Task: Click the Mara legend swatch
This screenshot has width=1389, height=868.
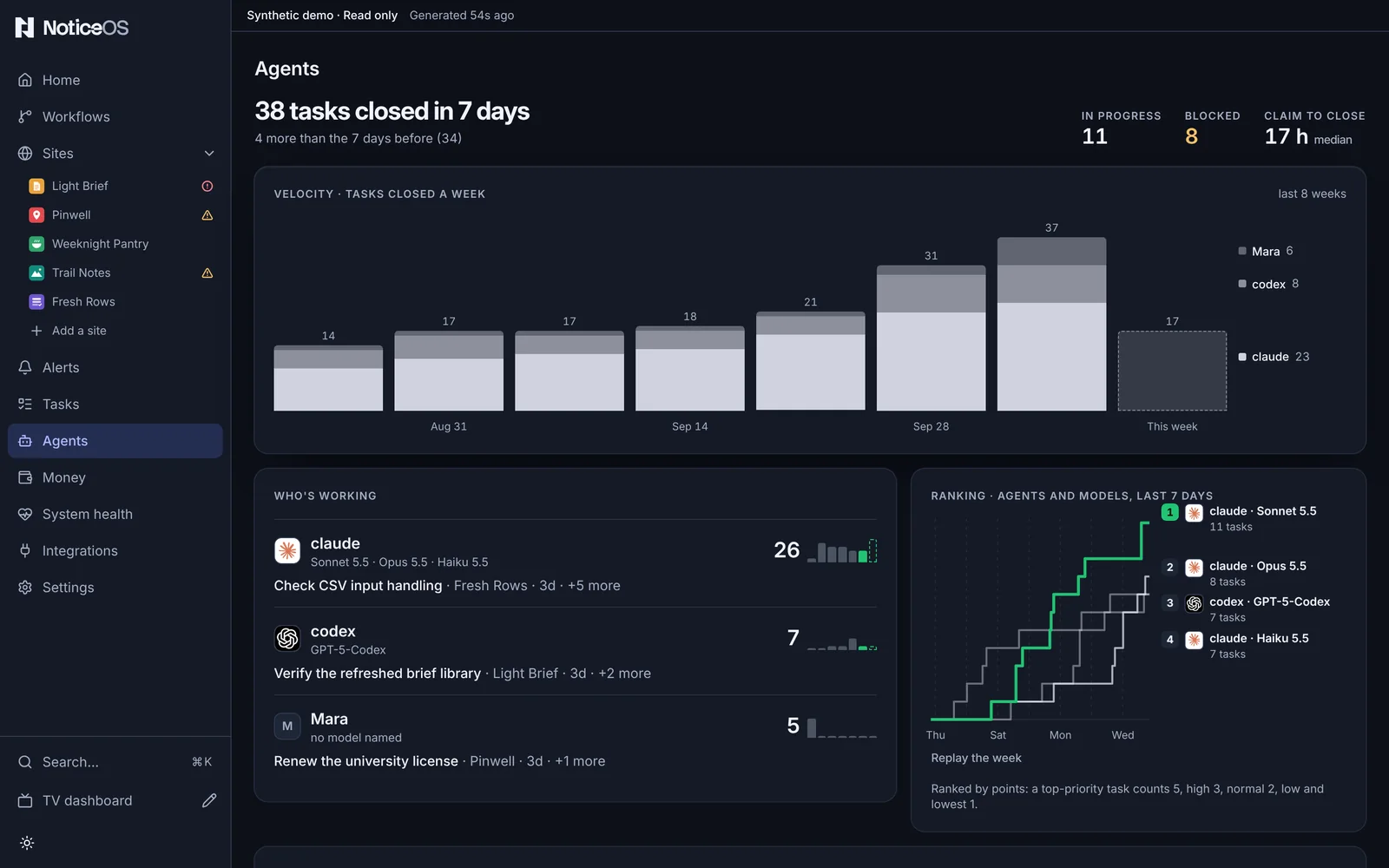Action: 1242,251
